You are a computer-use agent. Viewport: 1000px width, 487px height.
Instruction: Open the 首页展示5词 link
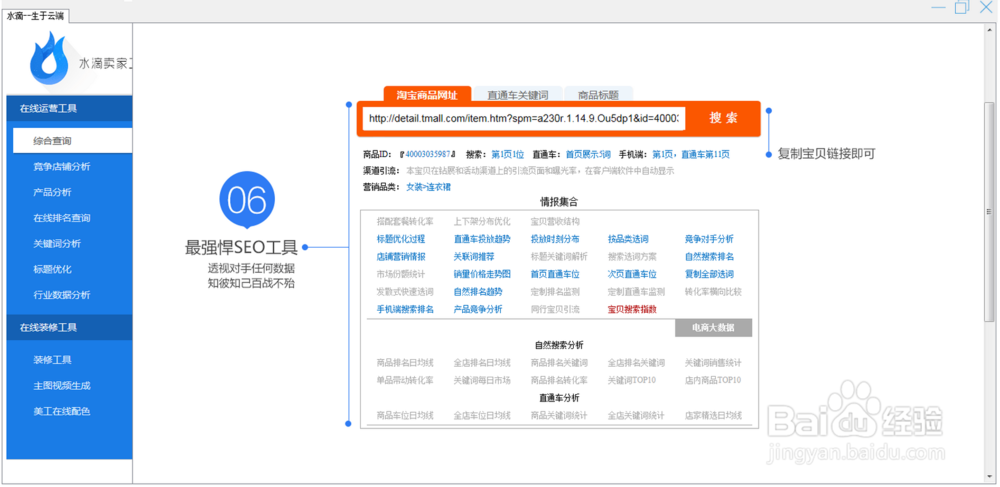588,154
